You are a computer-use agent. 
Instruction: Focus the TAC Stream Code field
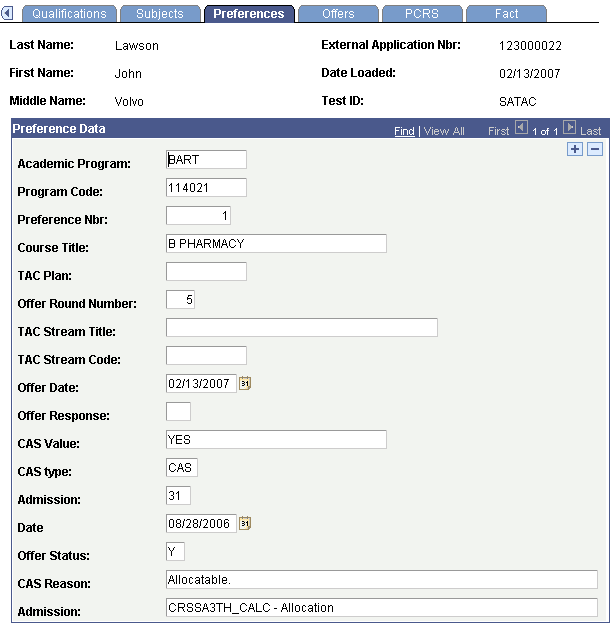tap(206, 356)
